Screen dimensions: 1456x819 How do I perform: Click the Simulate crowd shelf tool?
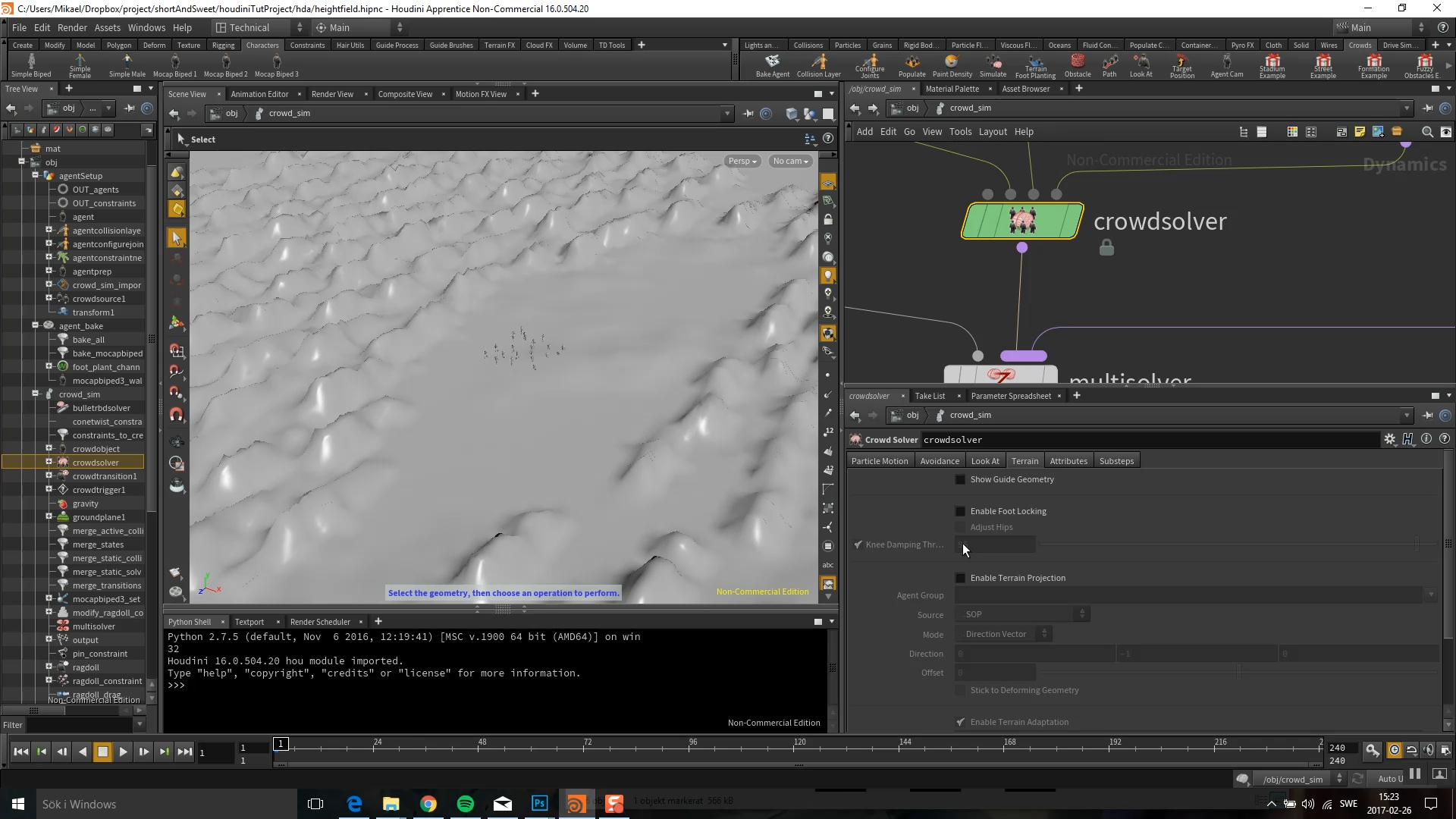tap(993, 65)
